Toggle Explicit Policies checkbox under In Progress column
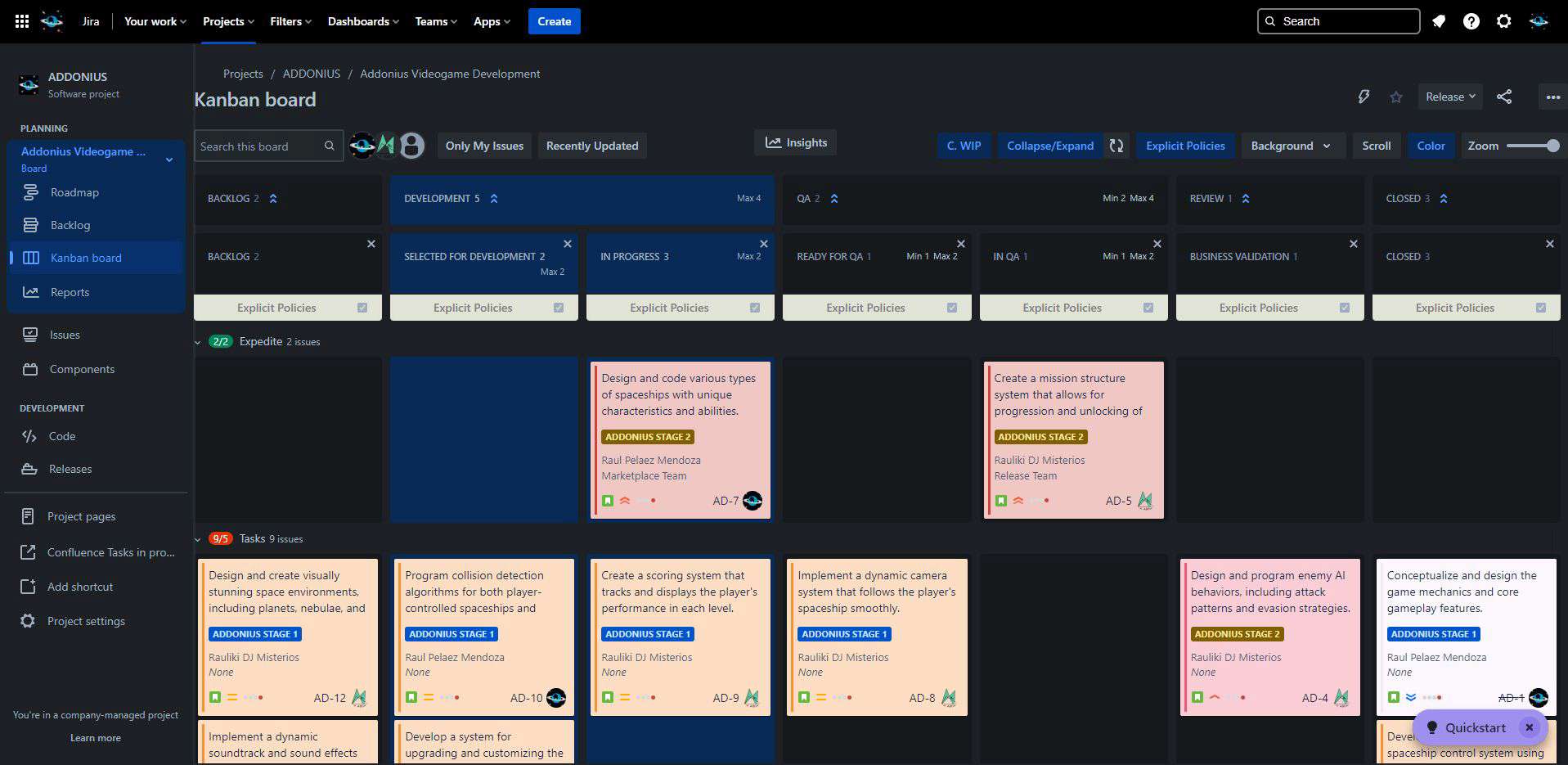This screenshot has height=765, width=1568. (x=755, y=308)
